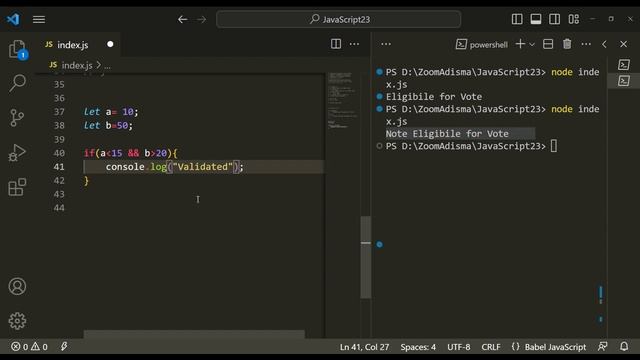Select the first terminal in tabs list

click(624, 64)
